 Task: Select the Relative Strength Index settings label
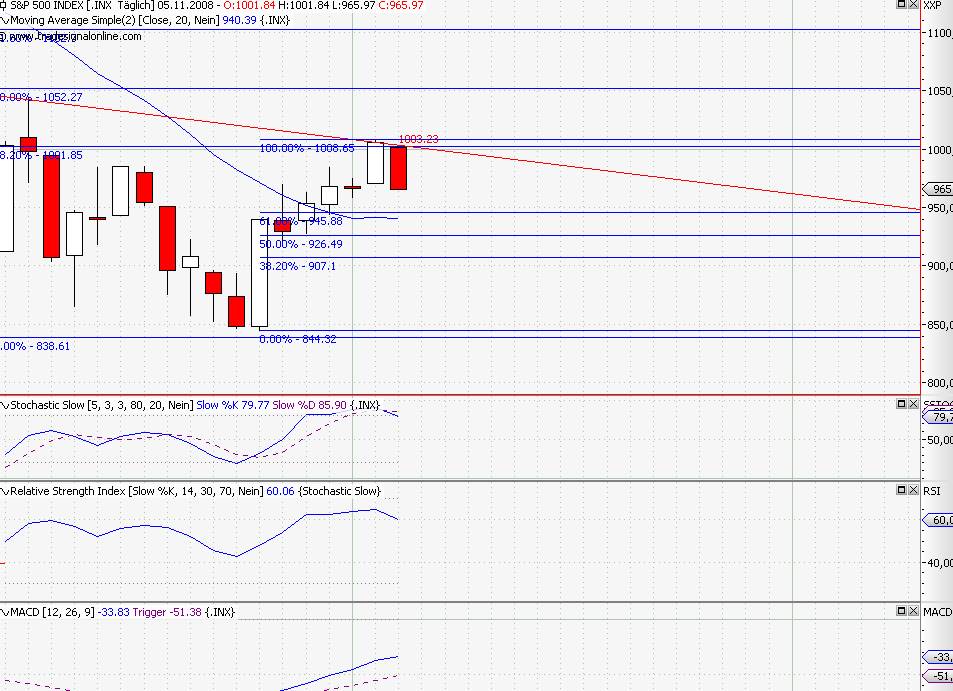click(x=137, y=491)
